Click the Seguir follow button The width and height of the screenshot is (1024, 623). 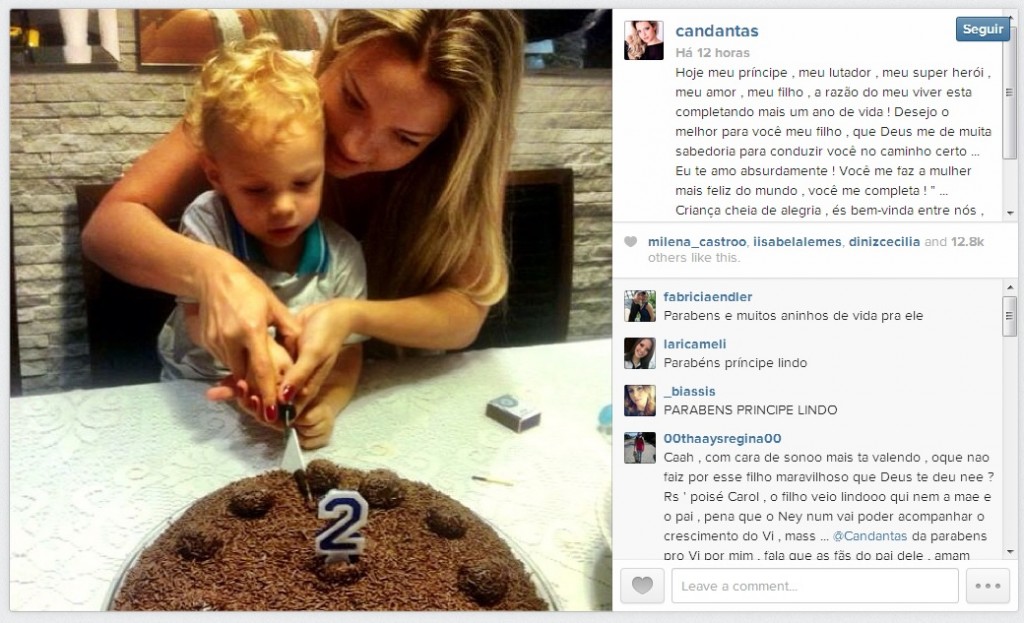pyautogui.click(x=982, y=29)
